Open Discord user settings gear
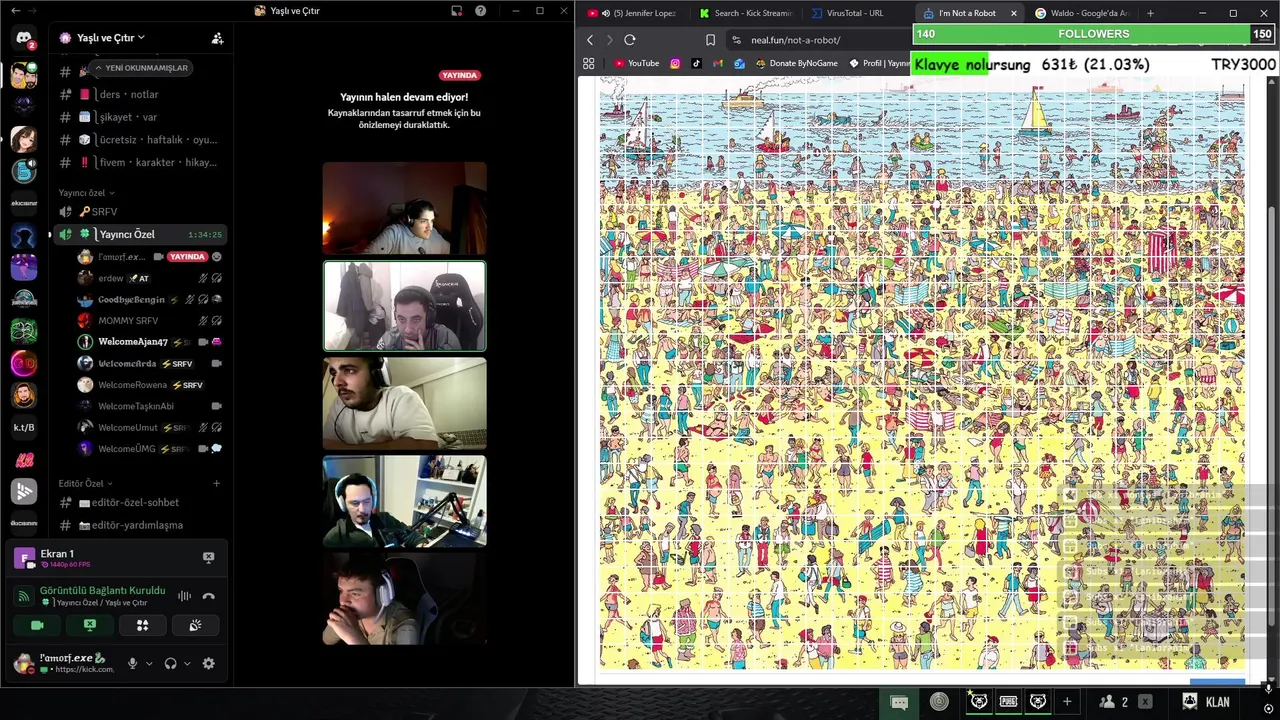 coord(208,663)
